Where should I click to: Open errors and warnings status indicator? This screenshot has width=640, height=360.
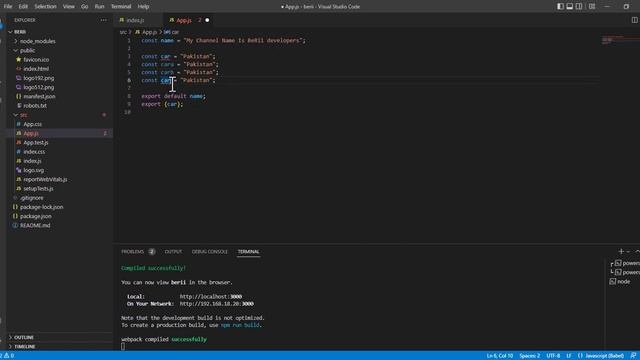(x=7, y=356)
